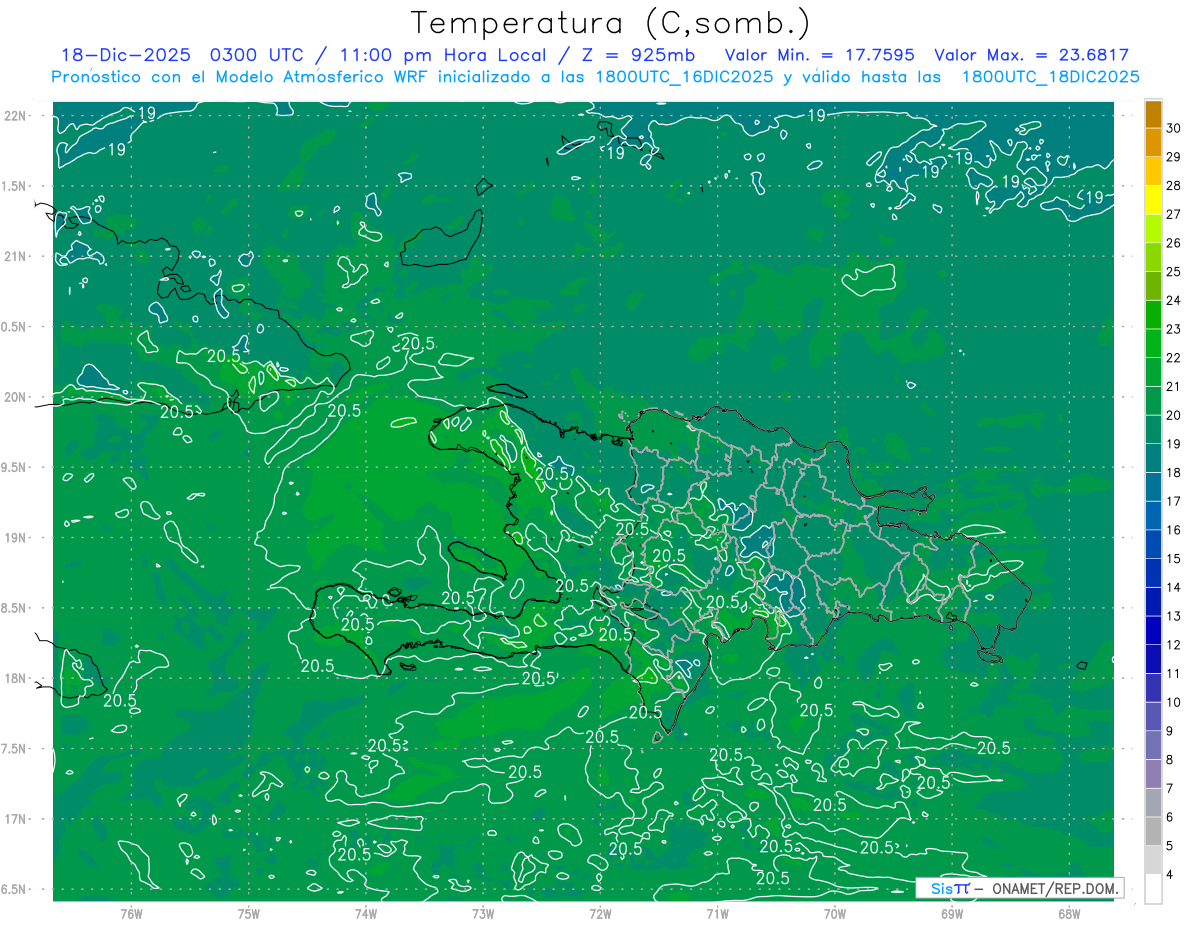Click the '76W' longitude axis label
The width and height of the screenshot is (1200, 927).
point(131,913)
